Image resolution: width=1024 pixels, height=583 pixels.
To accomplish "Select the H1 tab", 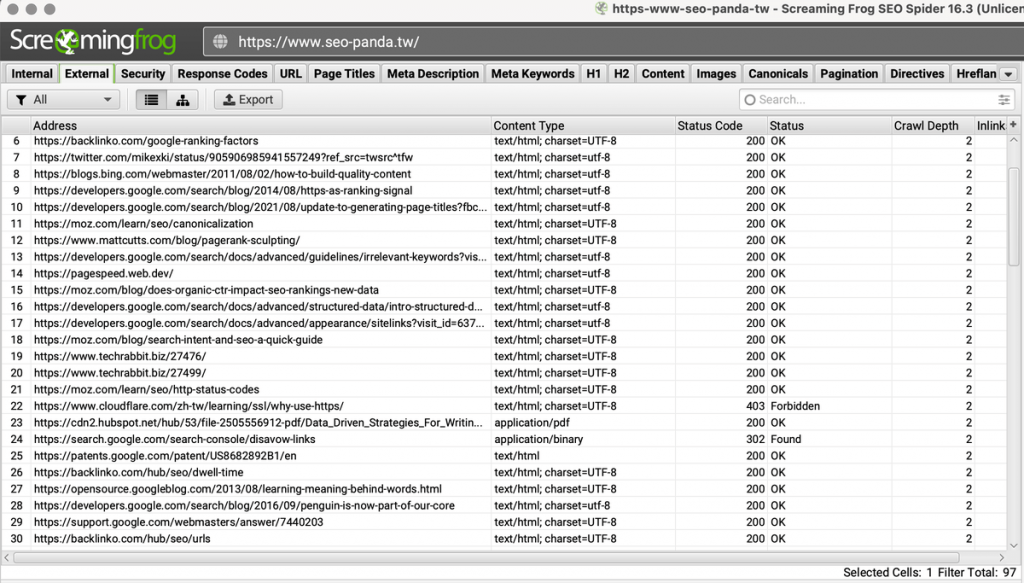I will [594, 74].
